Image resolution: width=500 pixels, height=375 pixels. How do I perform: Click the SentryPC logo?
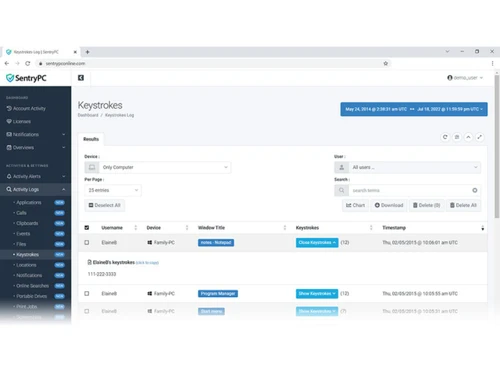click(x=26, y=78)
